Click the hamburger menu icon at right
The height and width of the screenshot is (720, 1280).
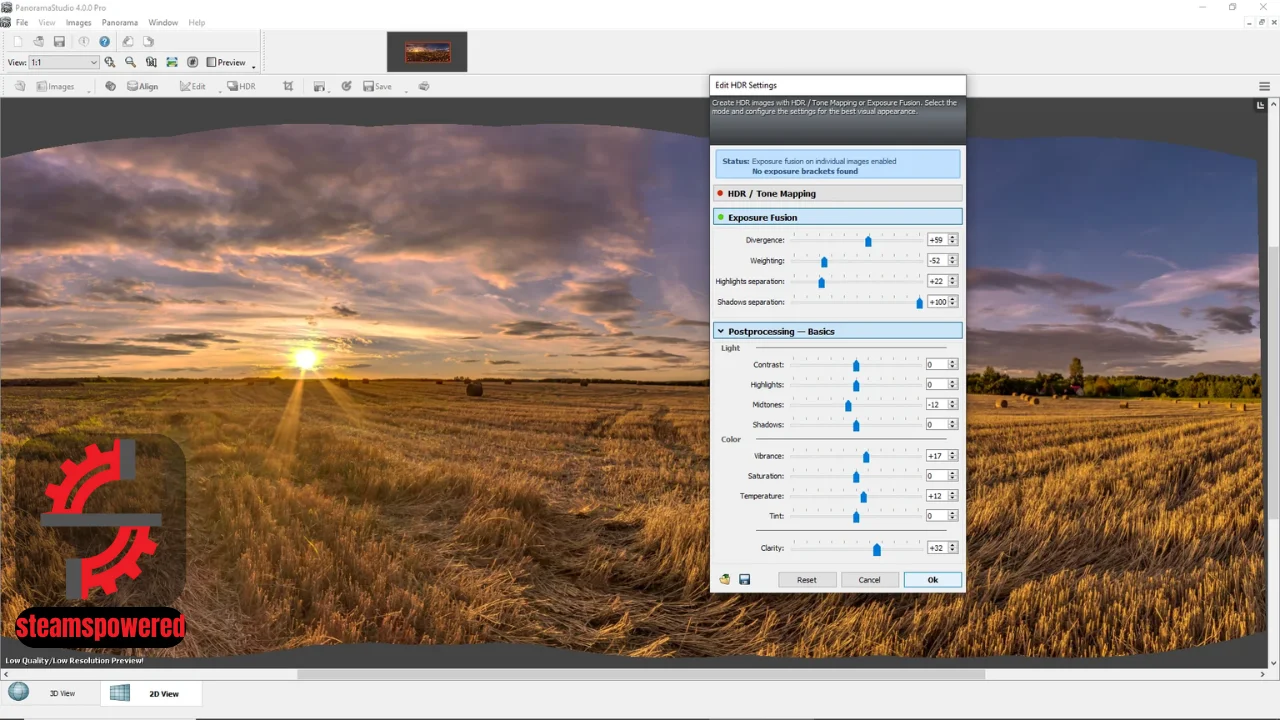tap(1265, 86)
